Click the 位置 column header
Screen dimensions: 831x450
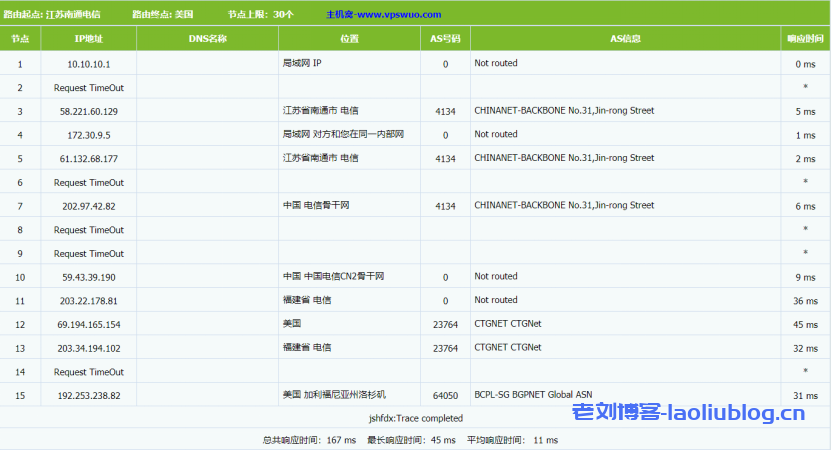coord(349,39)
